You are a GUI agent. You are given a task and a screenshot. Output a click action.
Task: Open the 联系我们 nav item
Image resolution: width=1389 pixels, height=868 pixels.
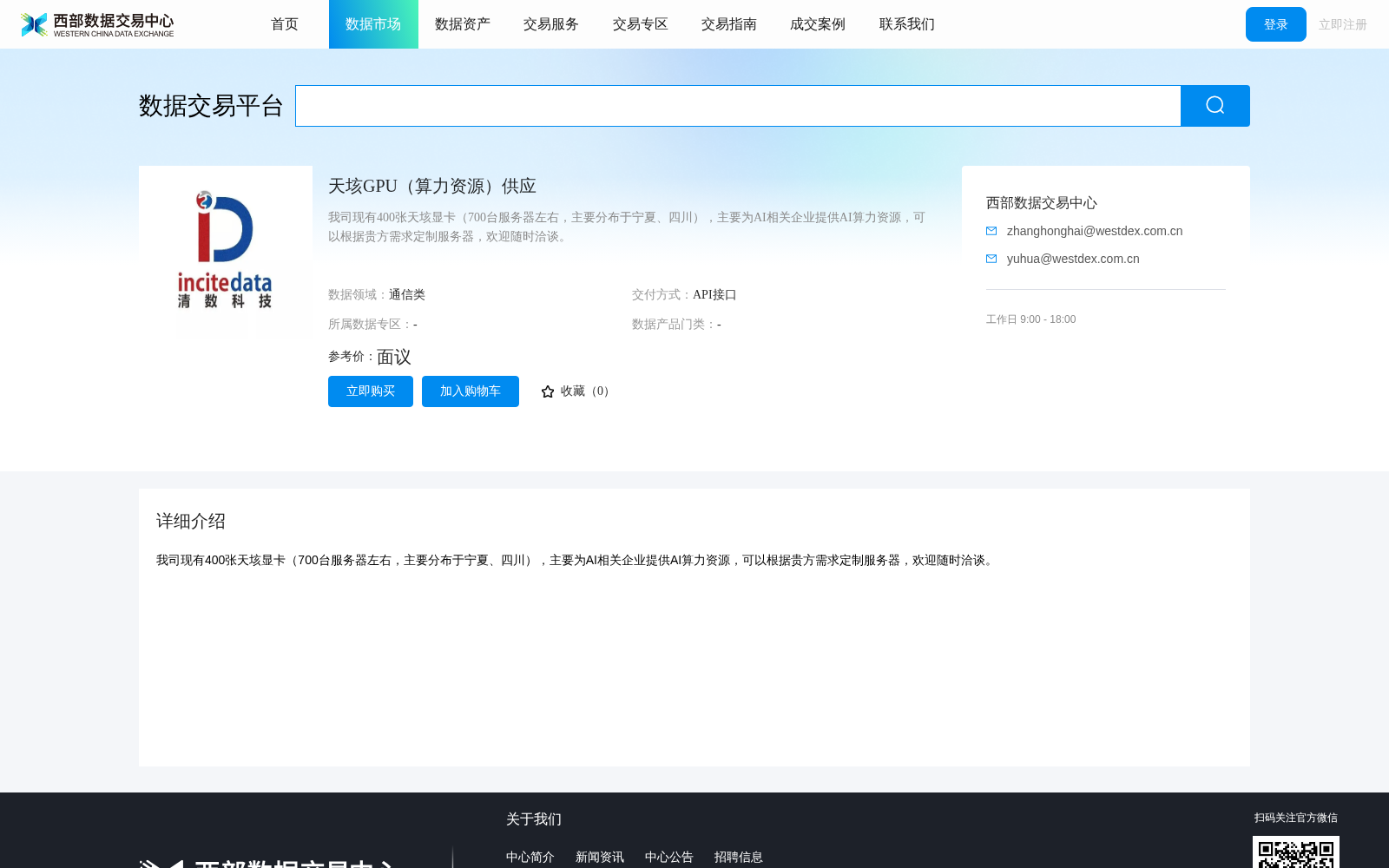pos(907,24)
